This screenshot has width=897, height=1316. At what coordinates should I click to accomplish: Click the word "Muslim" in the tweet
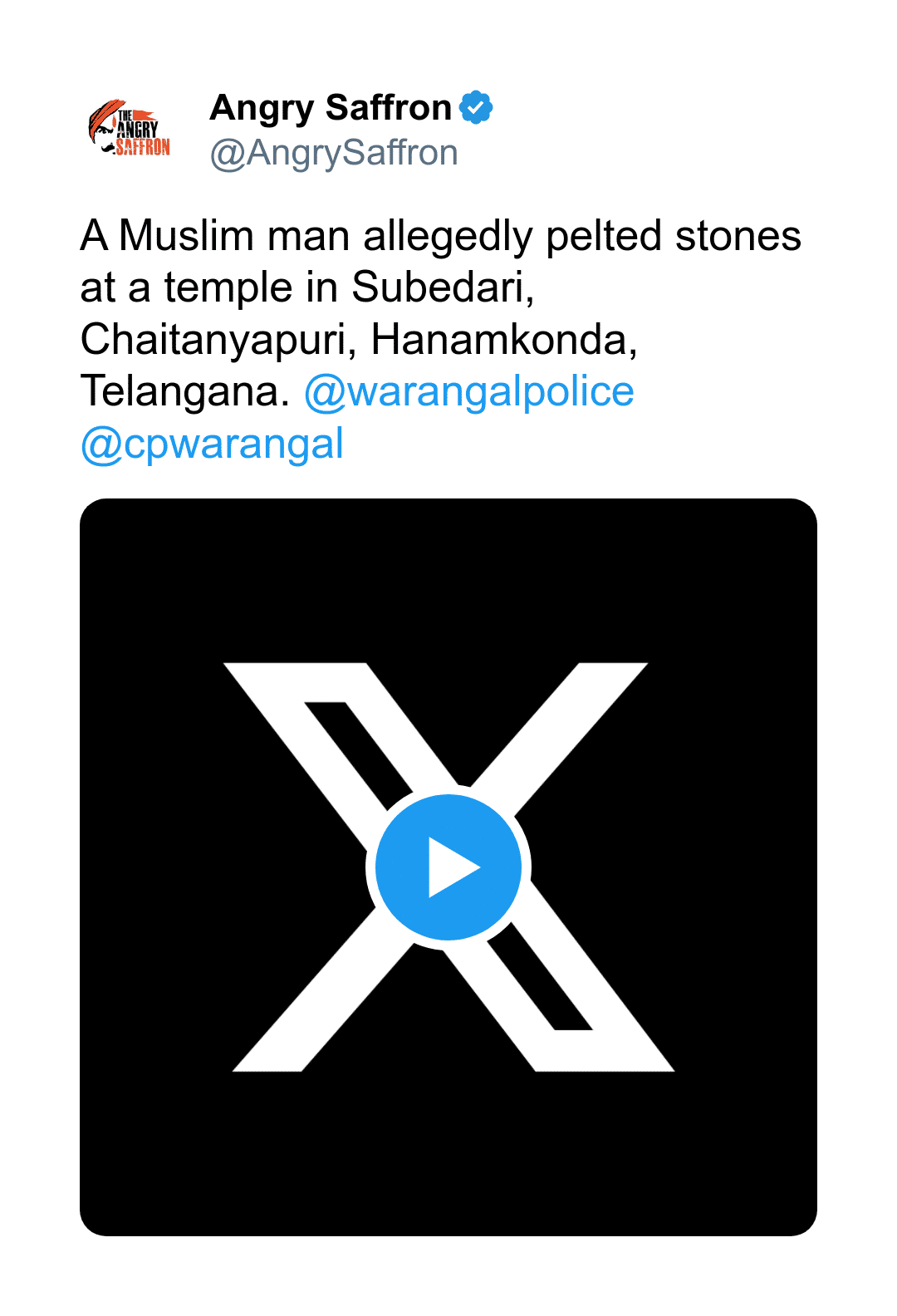coord(186,236)
